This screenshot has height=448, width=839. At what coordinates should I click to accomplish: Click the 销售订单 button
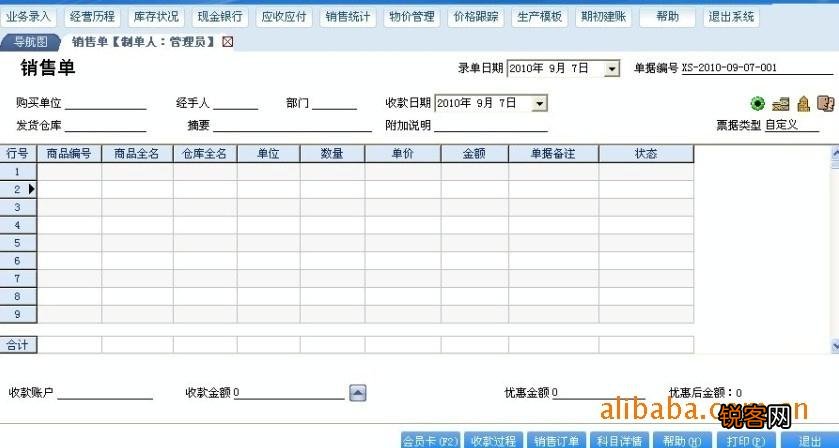pyautogui.click(x=556, y=441)
